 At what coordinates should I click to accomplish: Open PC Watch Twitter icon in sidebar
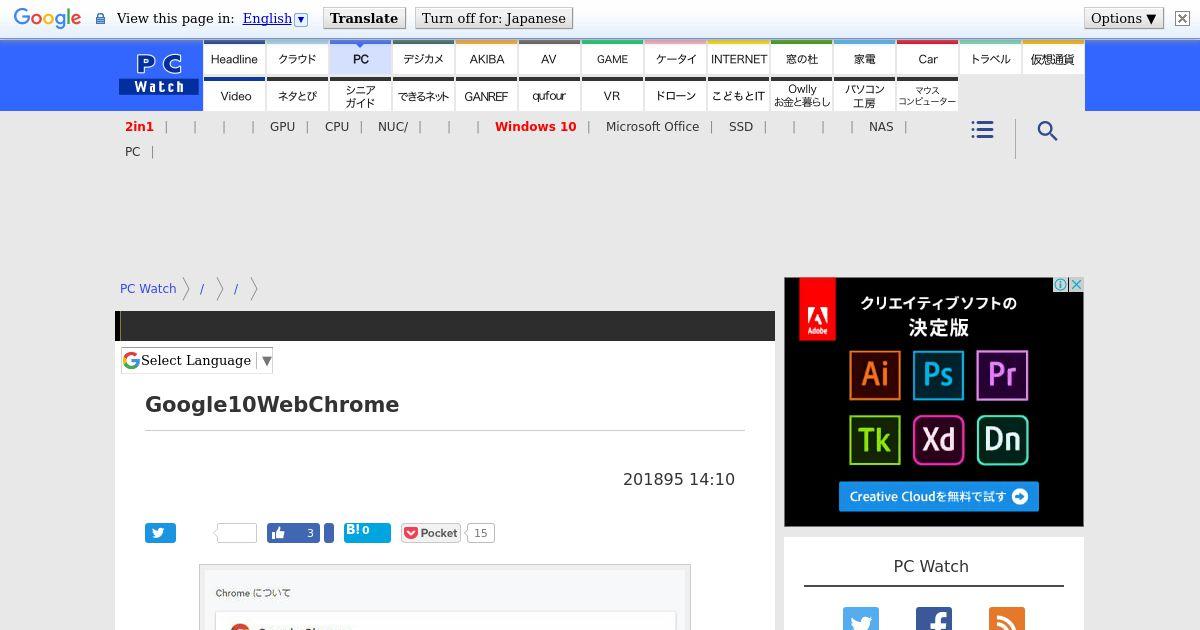pyautogui.click(x=860, y=619)
